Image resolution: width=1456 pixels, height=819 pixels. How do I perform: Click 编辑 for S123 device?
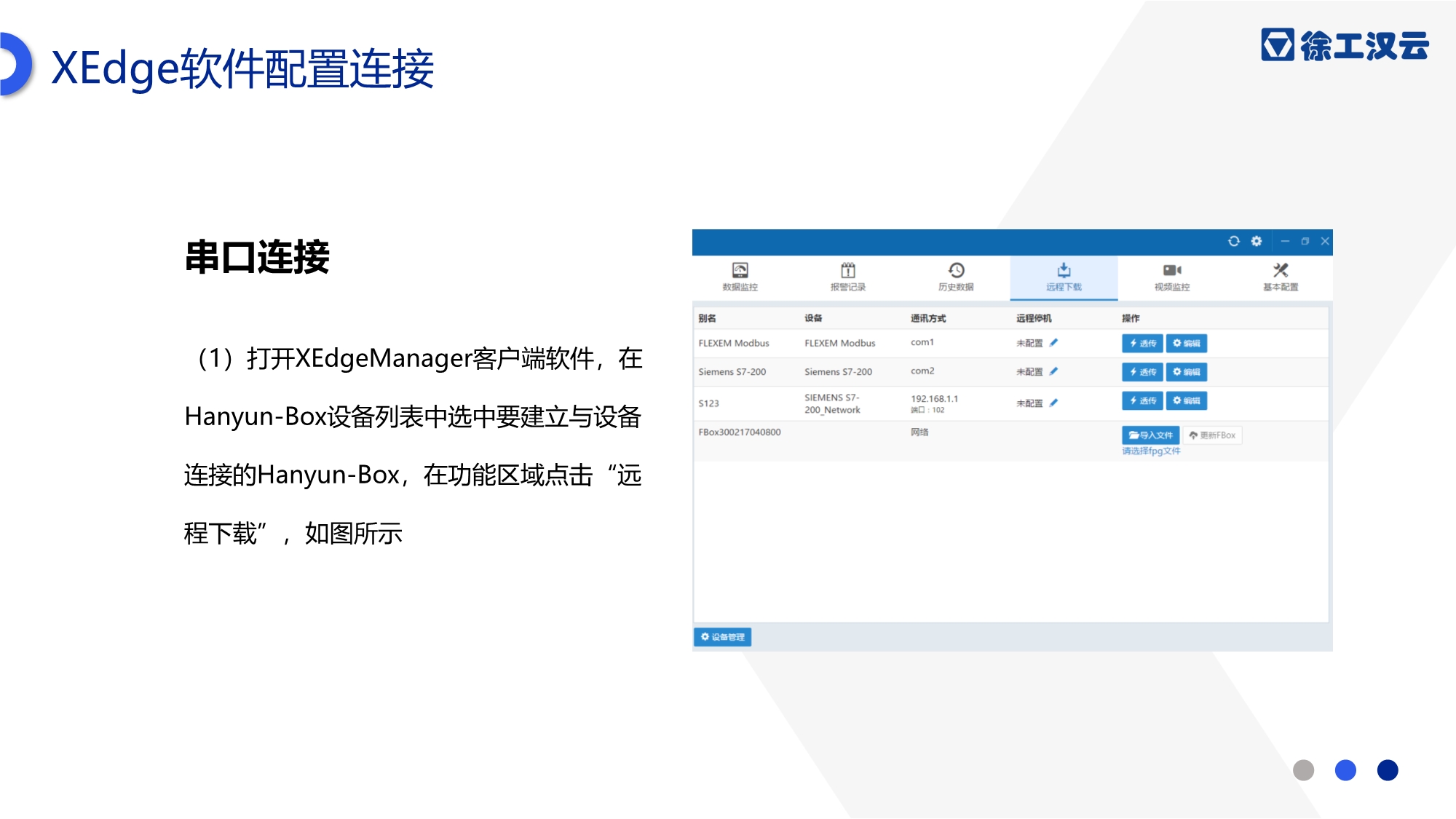pyautogui.click(x=1187, y=400)
